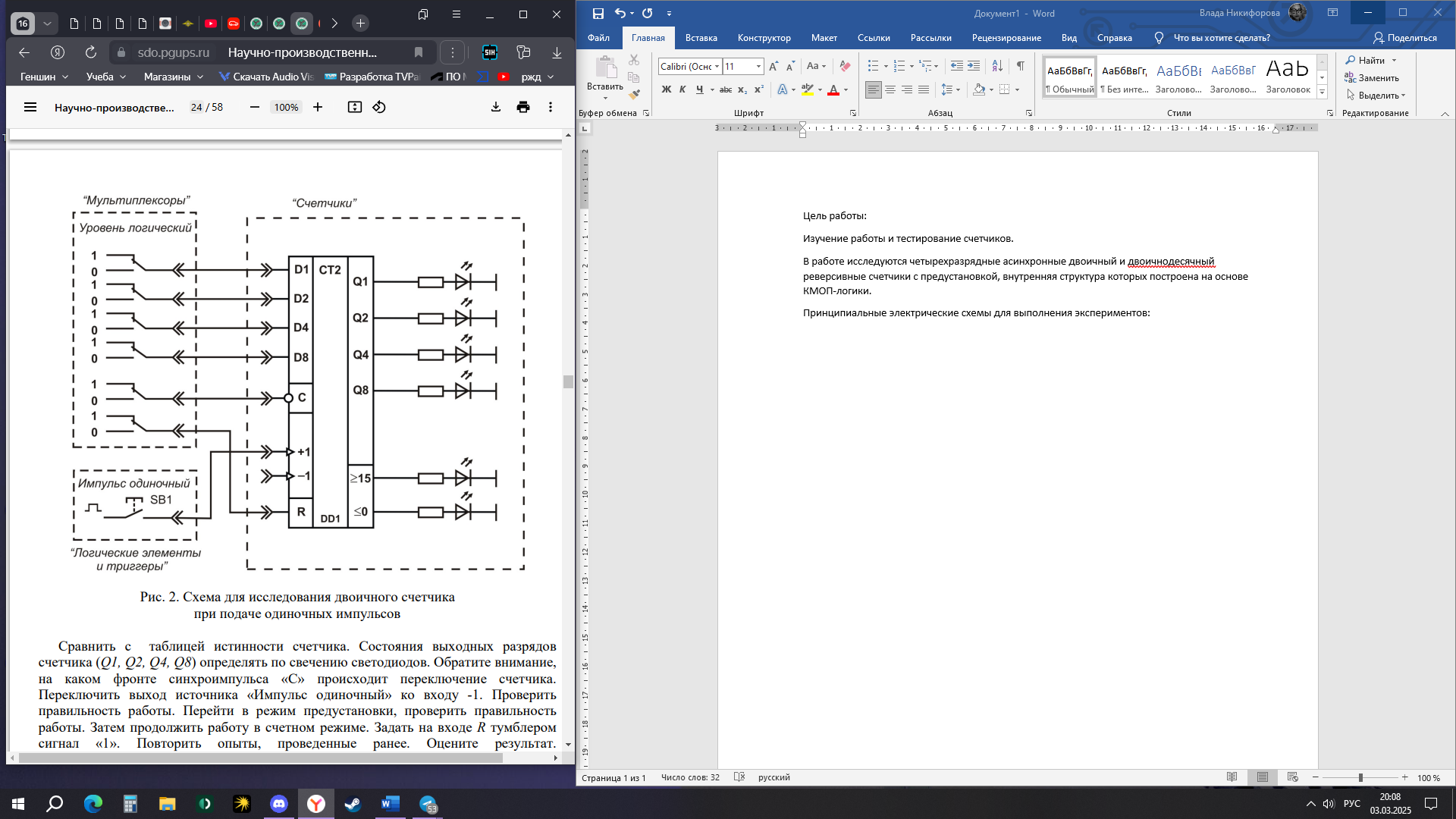The image size is (1456, 819).
Task: Align the paragraph to the right
Action: click(907, 90)
